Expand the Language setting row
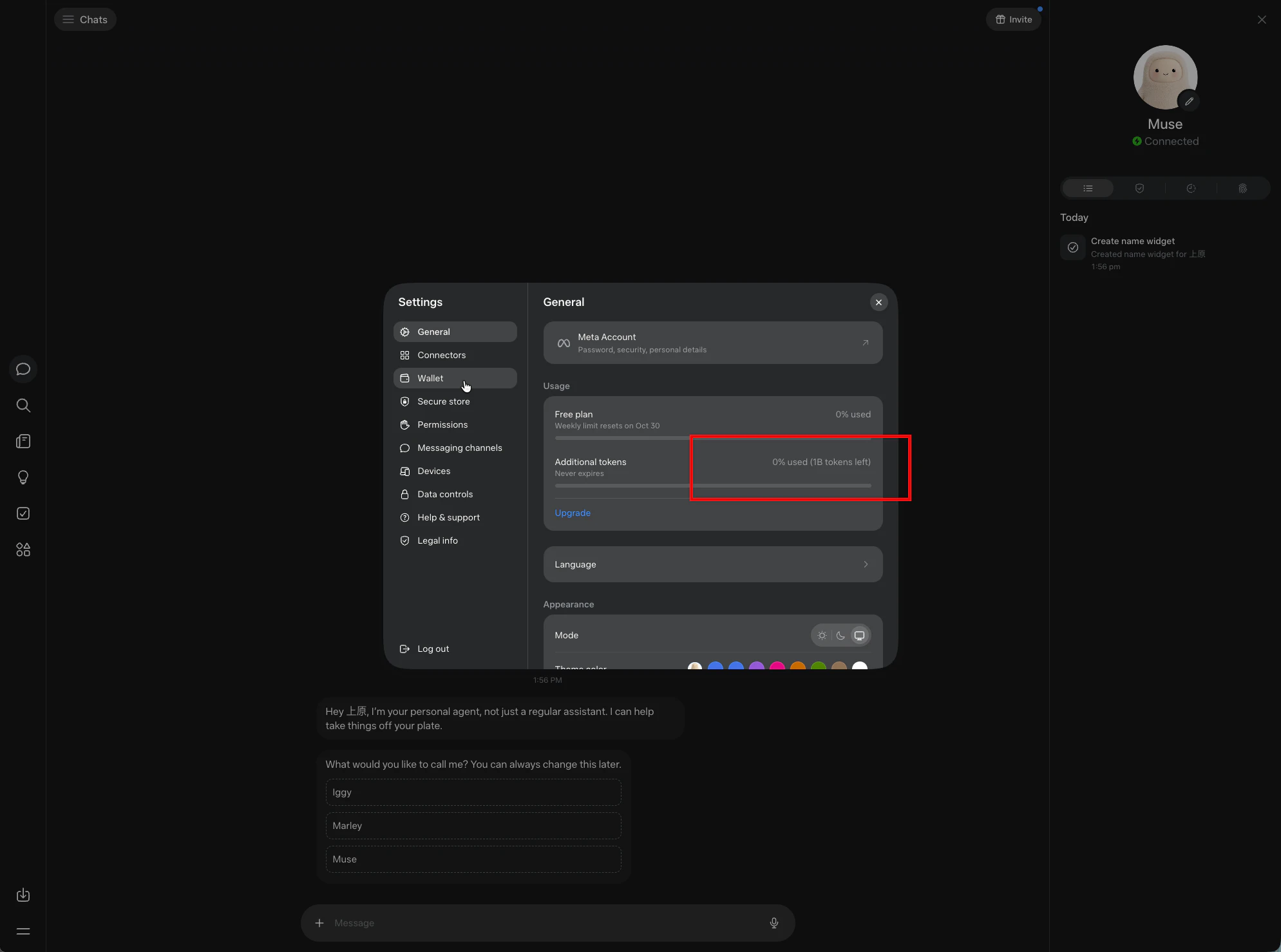Image resolution: width=1281 pixels, height=952 pixels. (x=713, y=564)
